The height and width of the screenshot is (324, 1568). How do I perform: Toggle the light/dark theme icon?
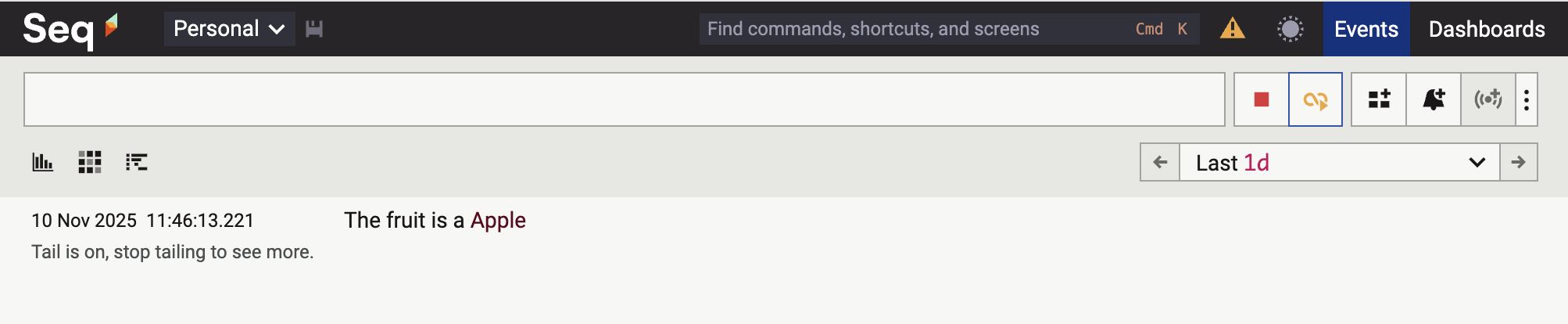pos(1290,29)
